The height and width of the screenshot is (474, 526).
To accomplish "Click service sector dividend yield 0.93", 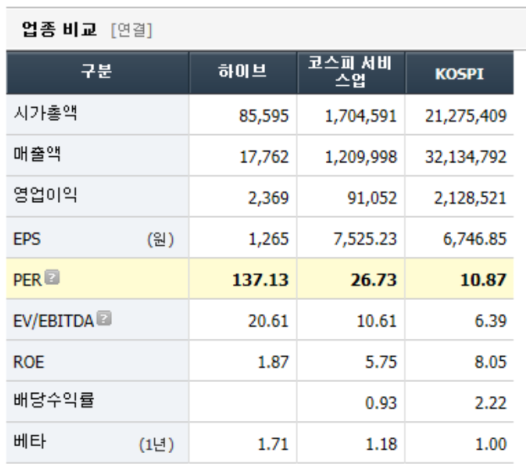I will click(381, 404).
